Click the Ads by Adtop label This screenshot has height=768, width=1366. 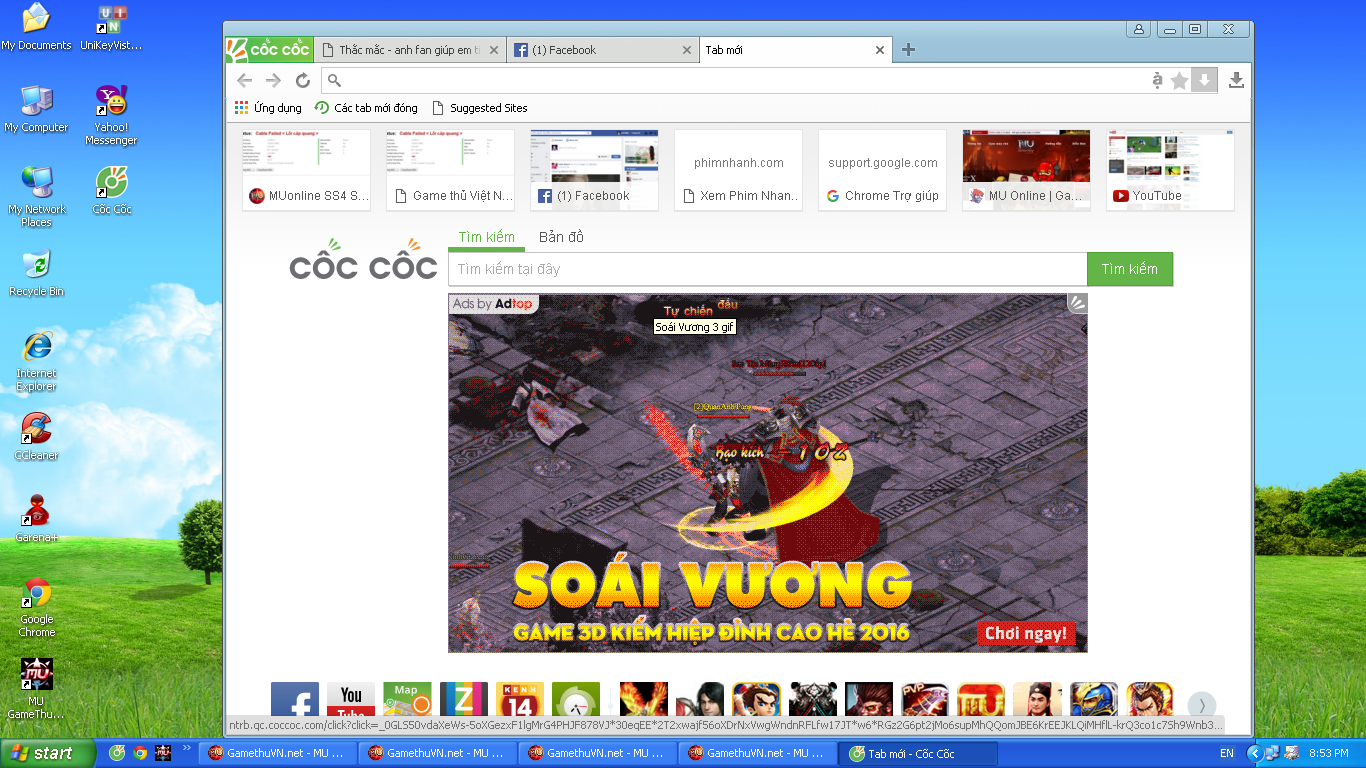[493, 304]
